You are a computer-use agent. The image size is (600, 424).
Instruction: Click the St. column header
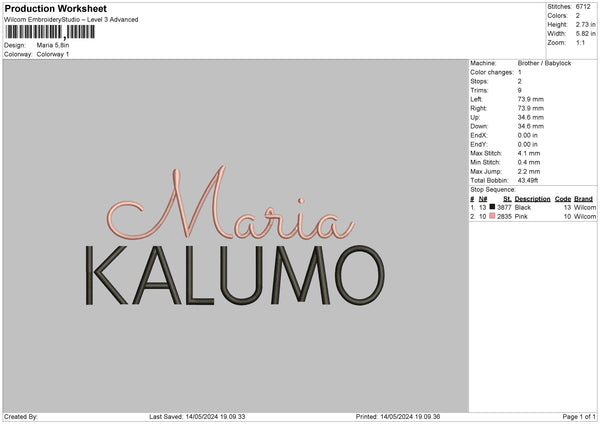pyautogui.click(x=507, y=199)
